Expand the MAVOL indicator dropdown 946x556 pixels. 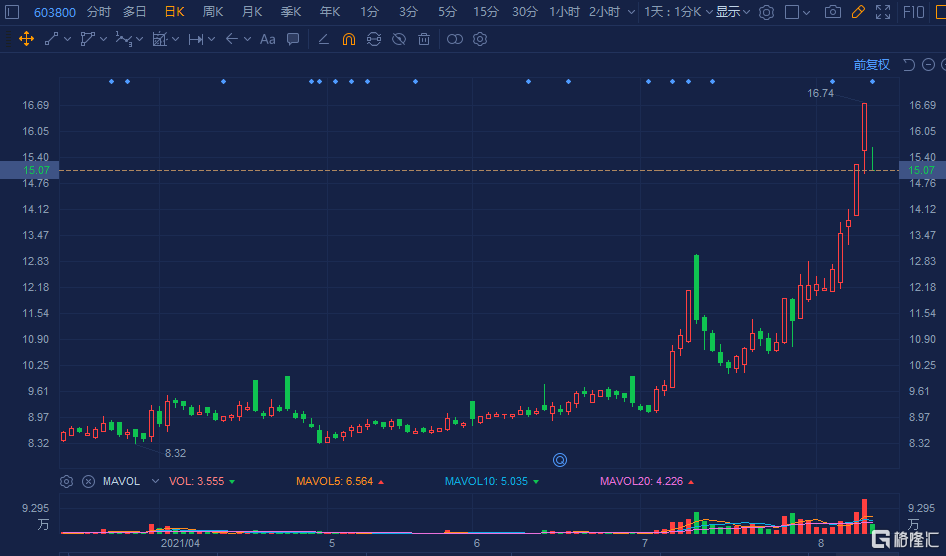155,481
